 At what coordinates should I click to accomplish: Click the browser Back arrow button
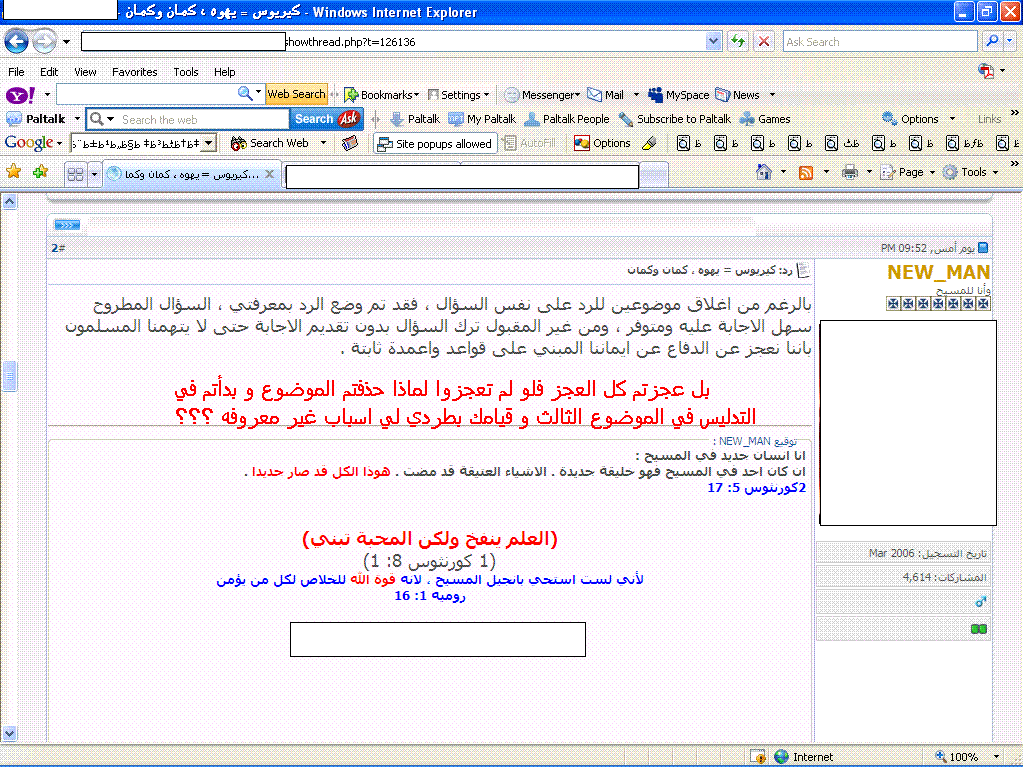[17, 42]
